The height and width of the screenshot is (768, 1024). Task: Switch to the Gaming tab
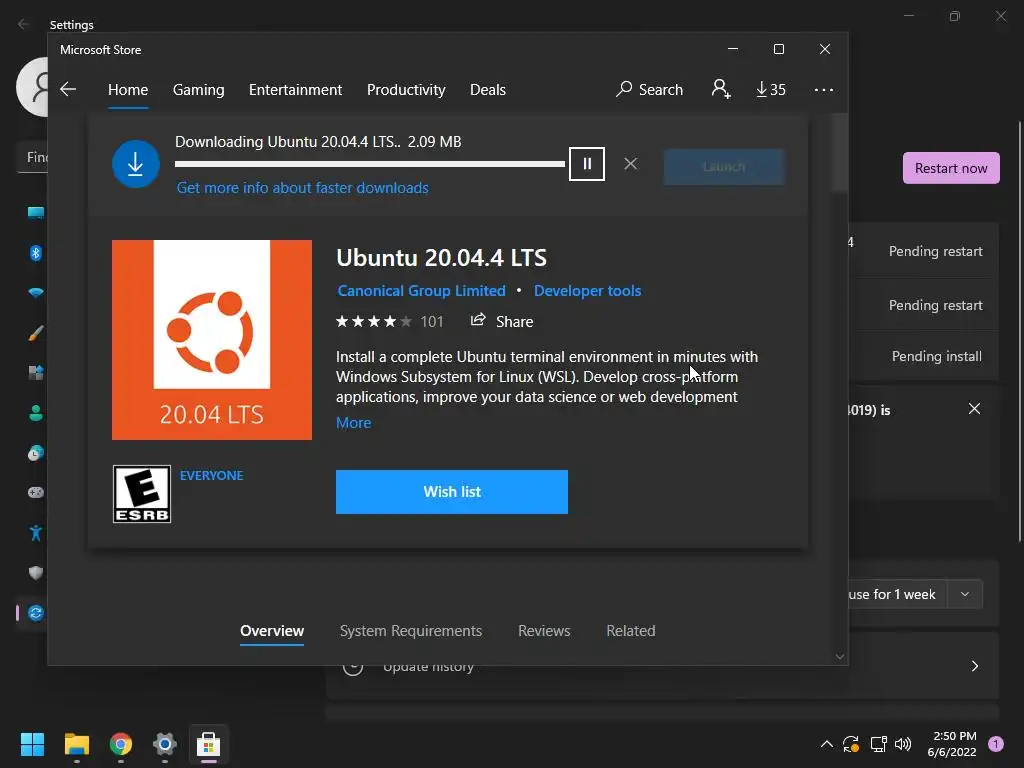pyautogui.click(x=199, y=89)
